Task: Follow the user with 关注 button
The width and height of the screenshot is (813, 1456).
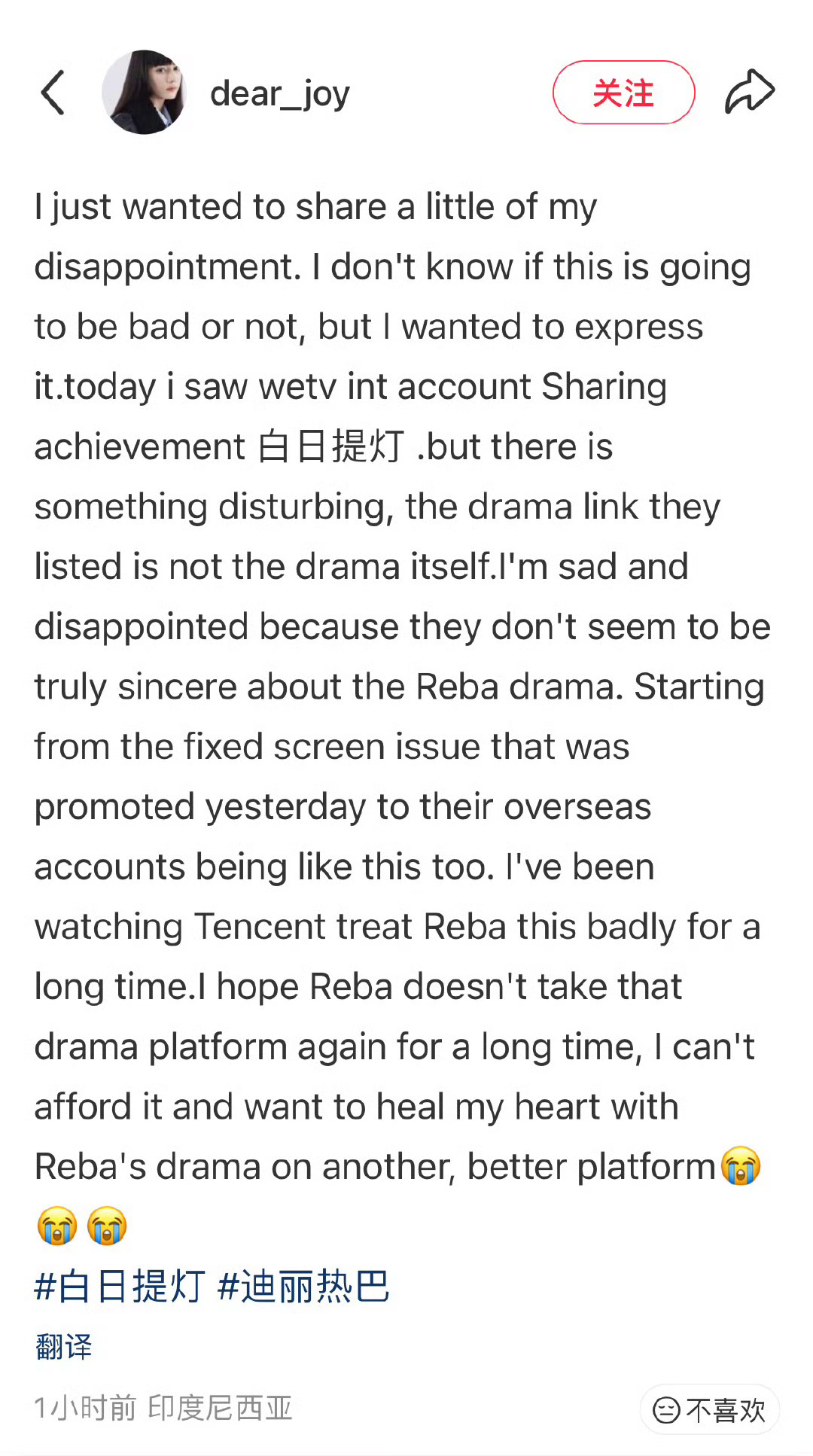Action: (x=623, y=93)
